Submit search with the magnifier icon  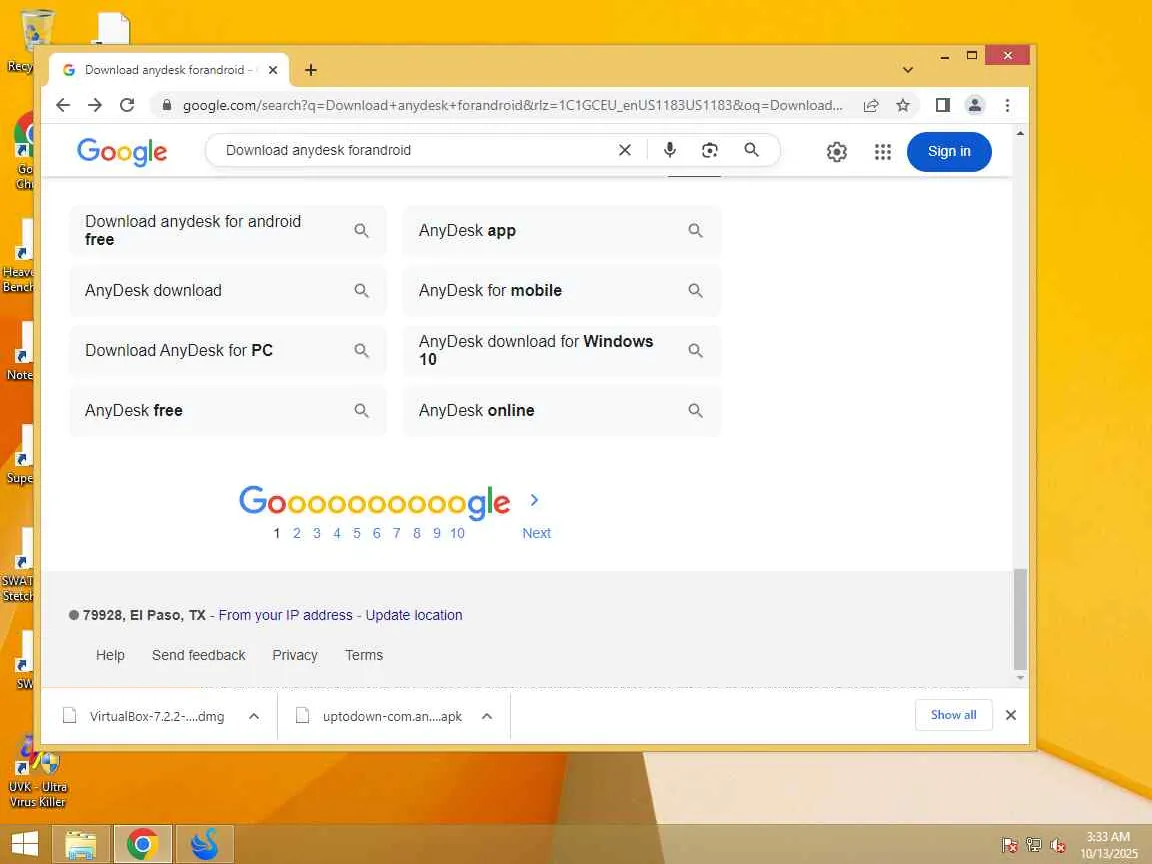[x=751, y=150]
